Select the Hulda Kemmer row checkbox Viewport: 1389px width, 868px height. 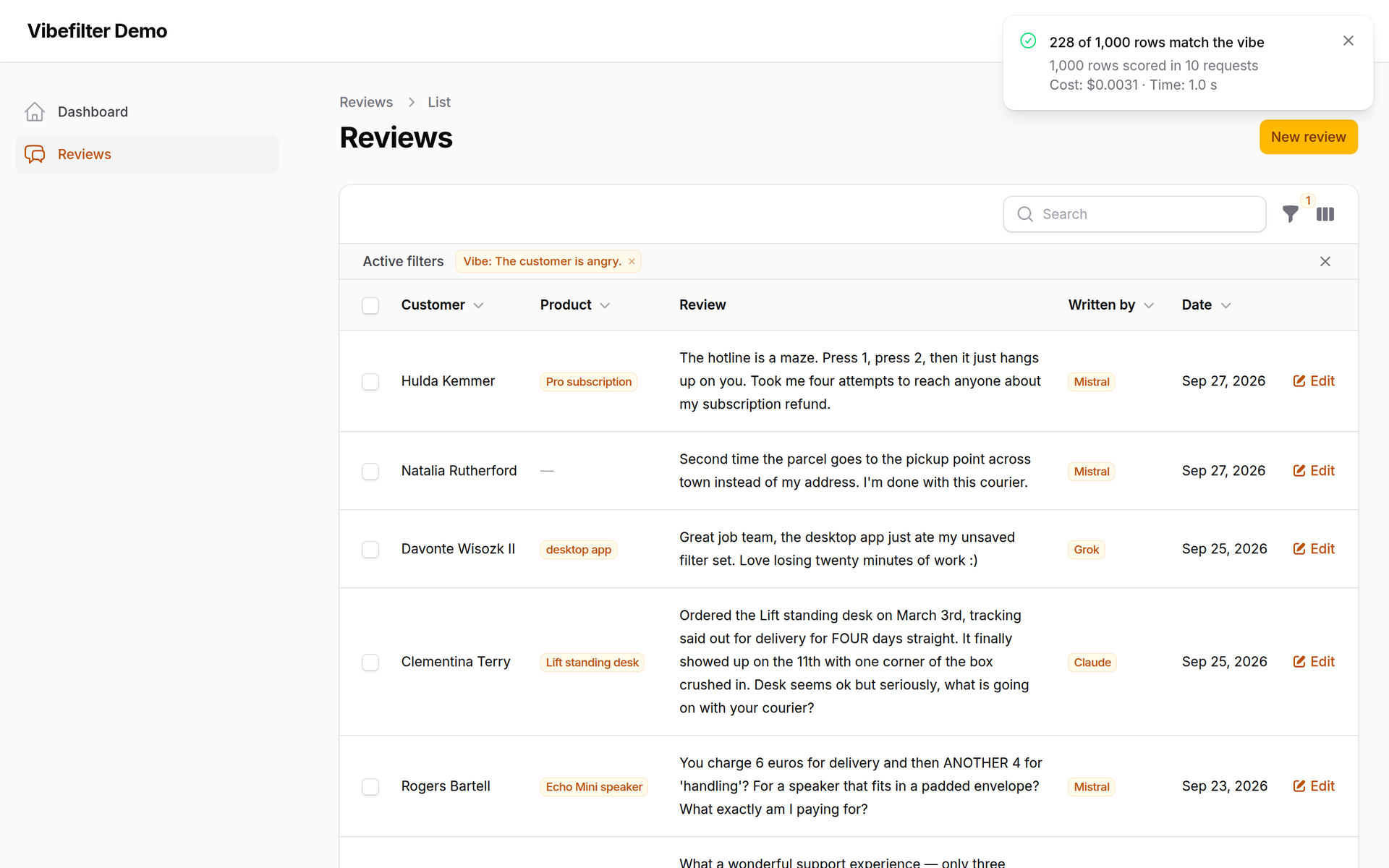click(x=370, y=381)
